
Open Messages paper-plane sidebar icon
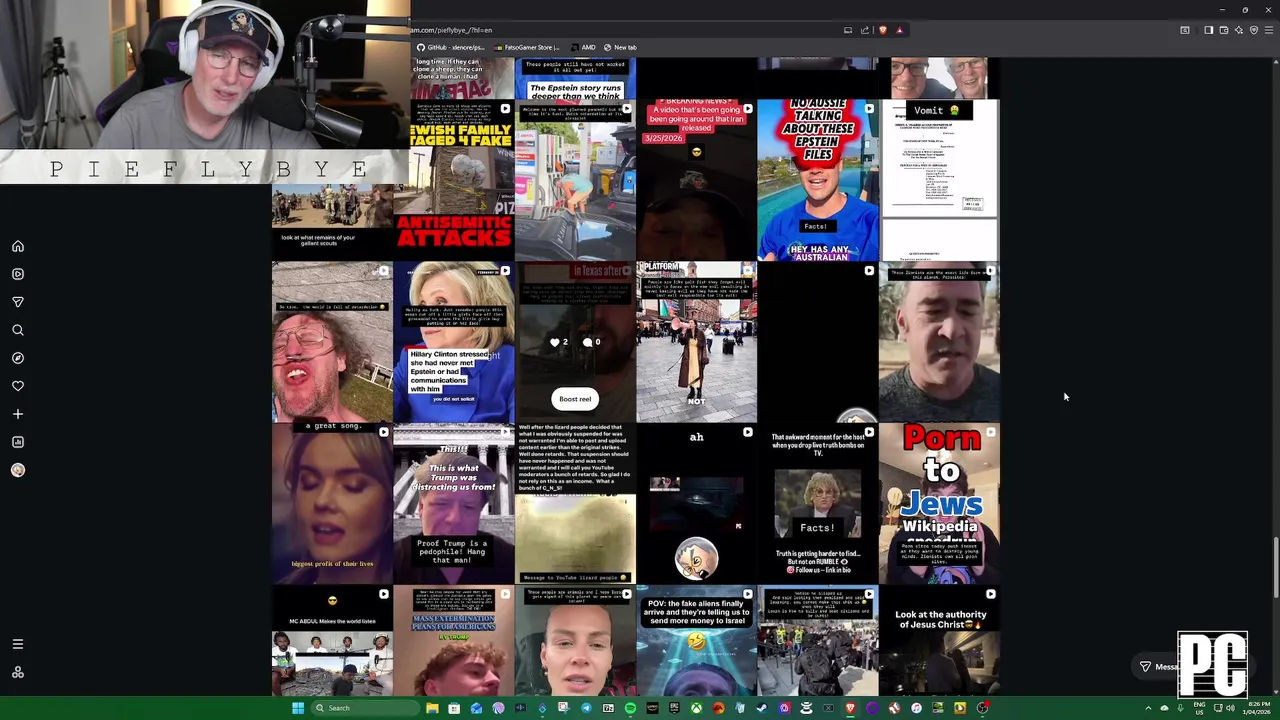coord(18,302)
